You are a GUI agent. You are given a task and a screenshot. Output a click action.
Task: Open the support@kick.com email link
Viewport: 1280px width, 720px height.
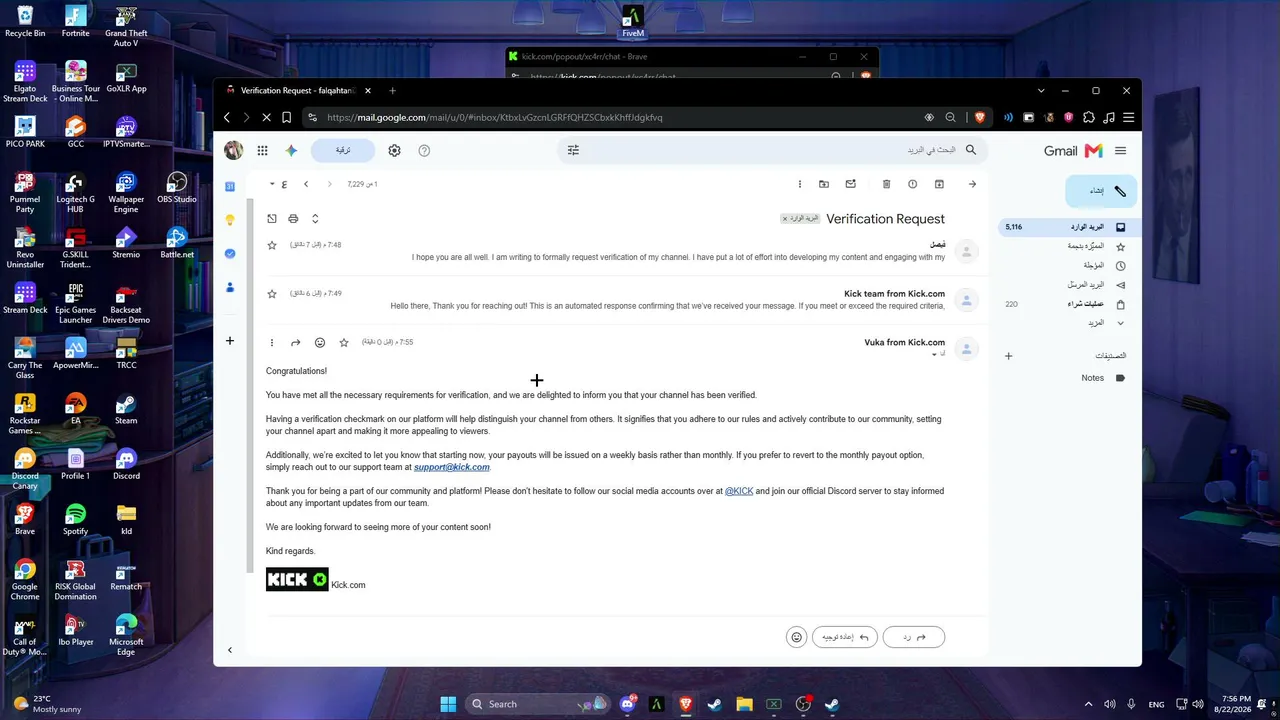(452, 467)
